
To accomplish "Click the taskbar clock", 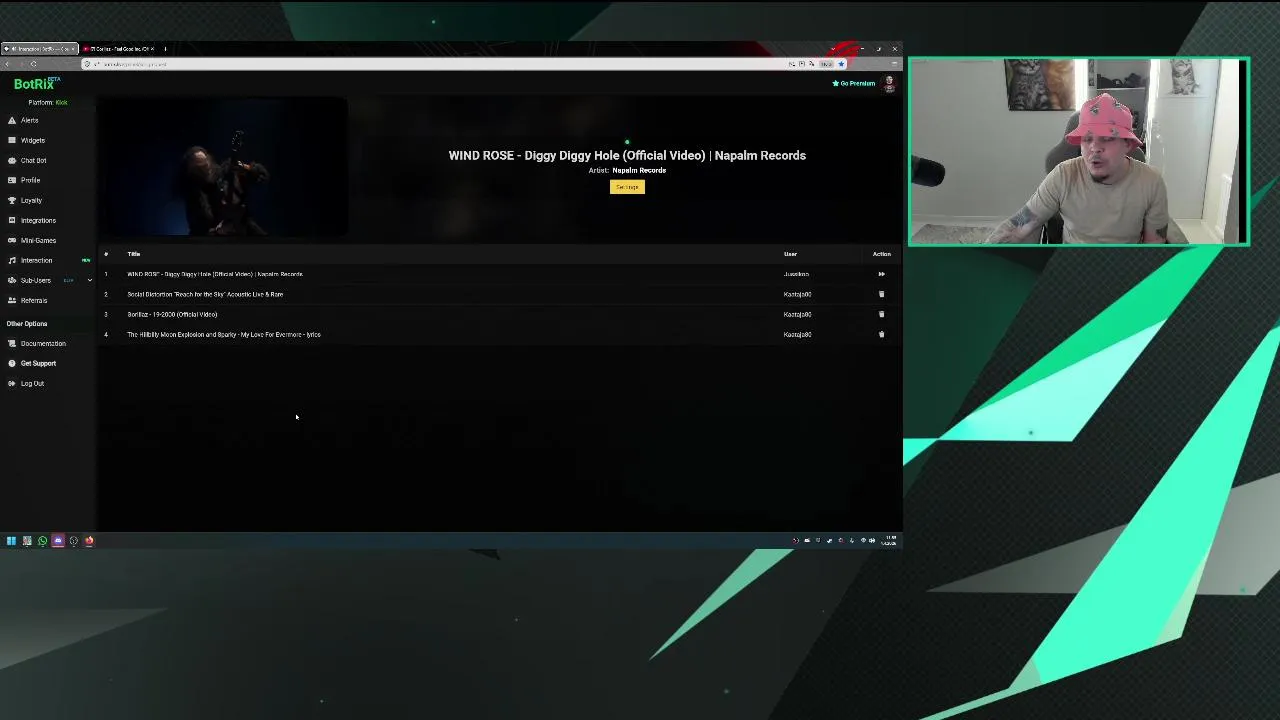I will 888,541.
